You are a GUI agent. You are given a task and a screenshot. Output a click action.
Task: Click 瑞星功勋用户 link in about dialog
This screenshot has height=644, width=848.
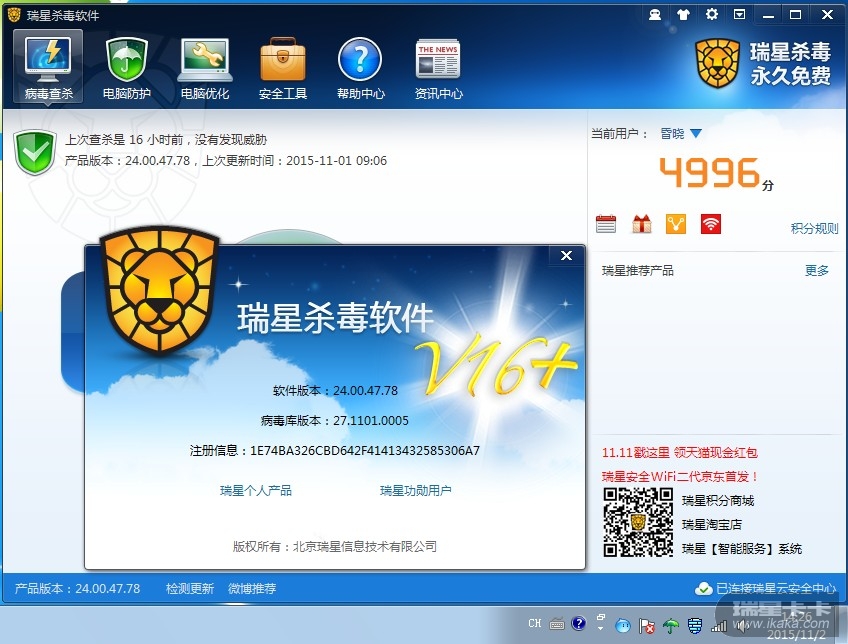(415, 490)
